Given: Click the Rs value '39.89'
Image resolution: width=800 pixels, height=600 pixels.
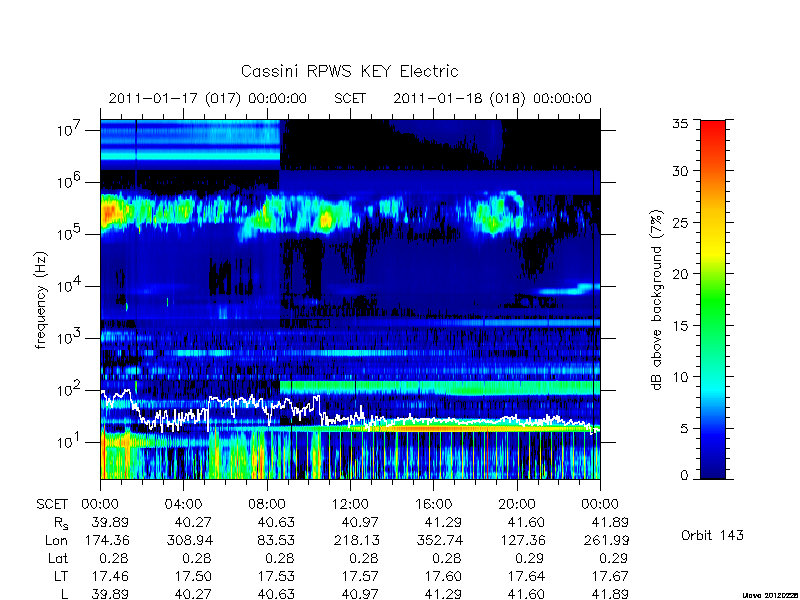Looking at the screenshot, I should click(x=110, y=522).
